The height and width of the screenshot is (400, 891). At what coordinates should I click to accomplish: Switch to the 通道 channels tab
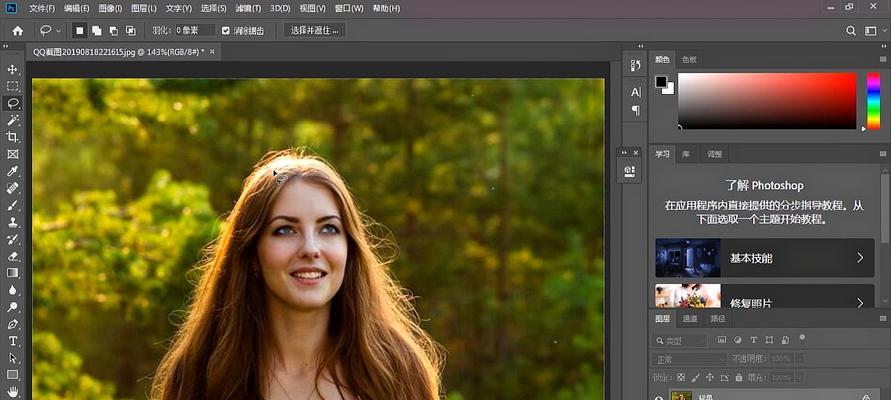coord(690,319)
